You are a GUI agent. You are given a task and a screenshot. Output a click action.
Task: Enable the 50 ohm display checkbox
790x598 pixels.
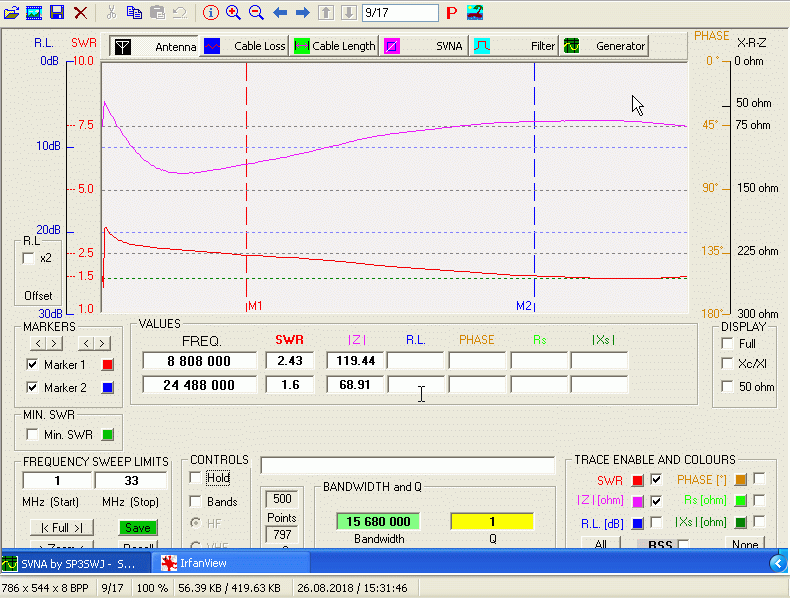click(727, 387)
